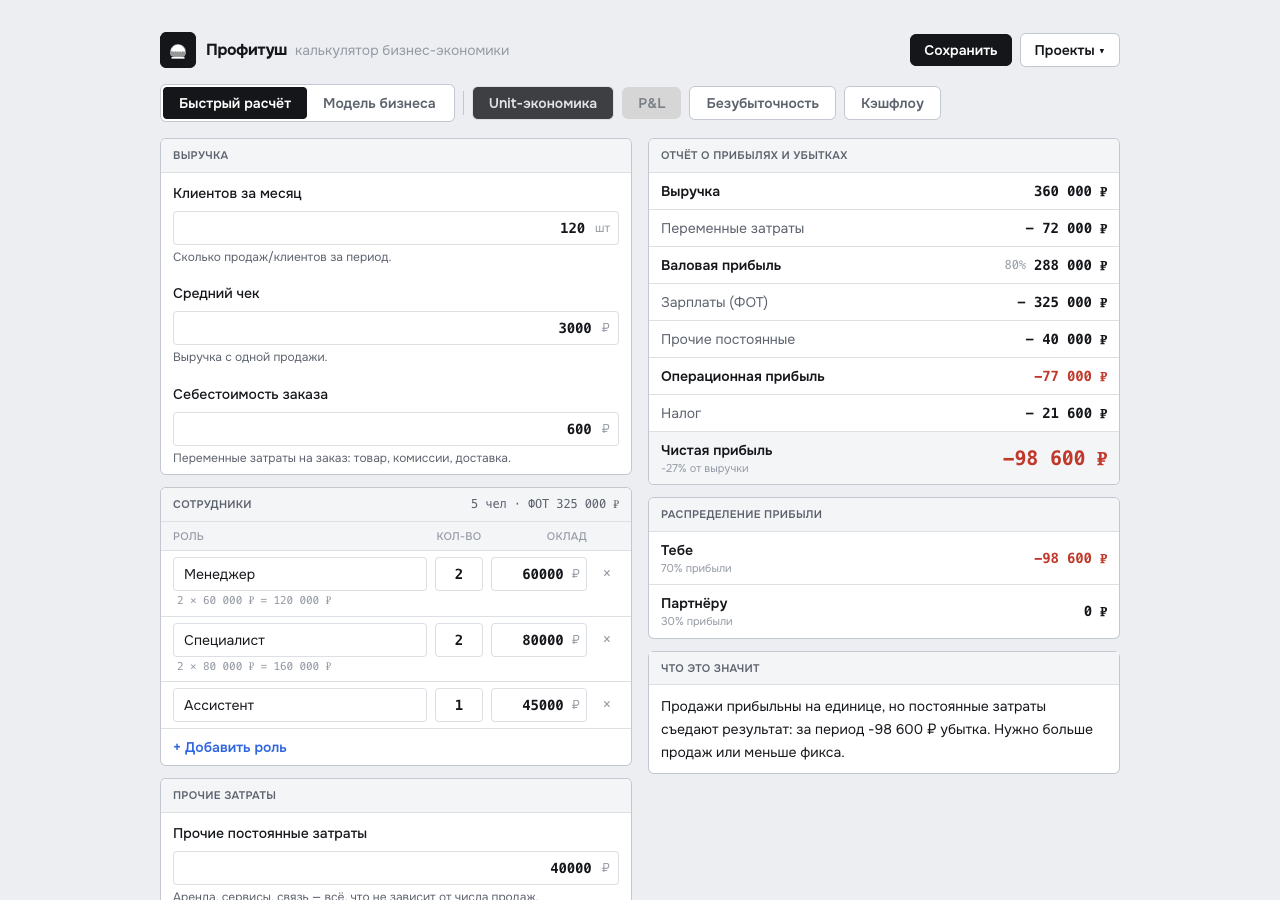Screen dimensions: 1280x900
Task: Click the Сохранить button
Action: point(960,50)
